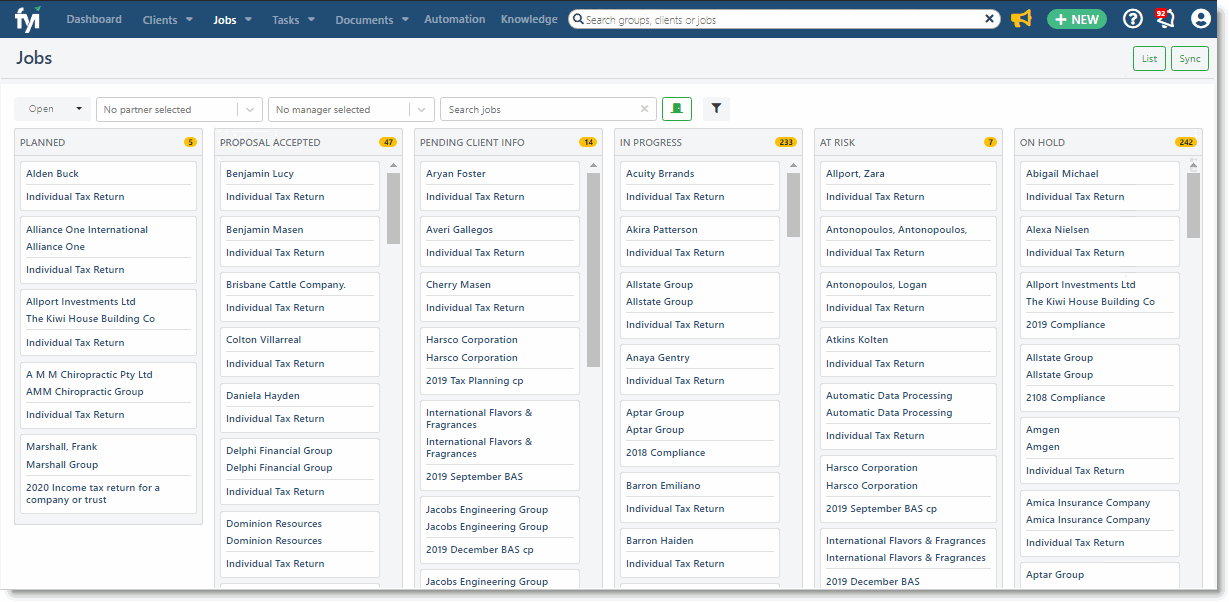
Task: Open the user profile account icon
Action: pyautogui.click(x=1201, y=19)
